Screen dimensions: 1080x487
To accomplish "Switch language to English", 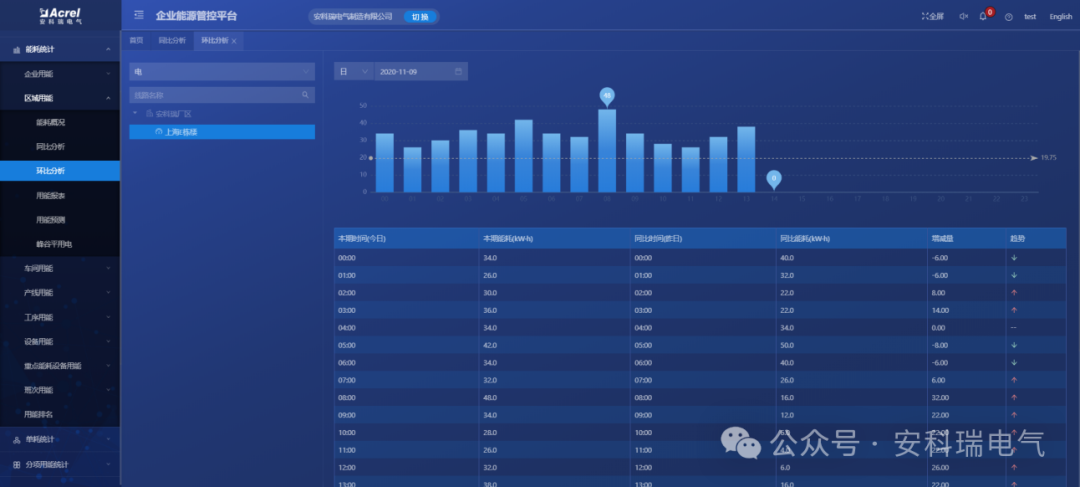I will 1061,17.
